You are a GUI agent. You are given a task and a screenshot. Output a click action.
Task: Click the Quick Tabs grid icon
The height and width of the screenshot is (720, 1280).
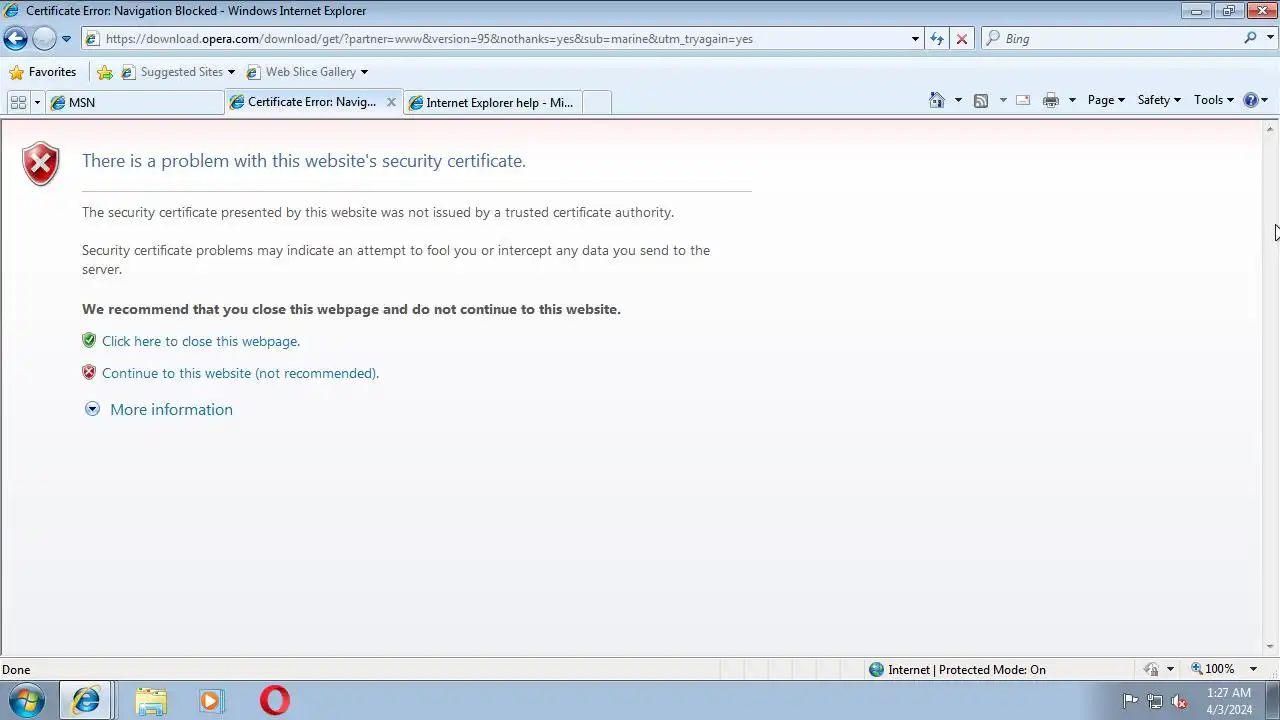[x=18, y=102]
